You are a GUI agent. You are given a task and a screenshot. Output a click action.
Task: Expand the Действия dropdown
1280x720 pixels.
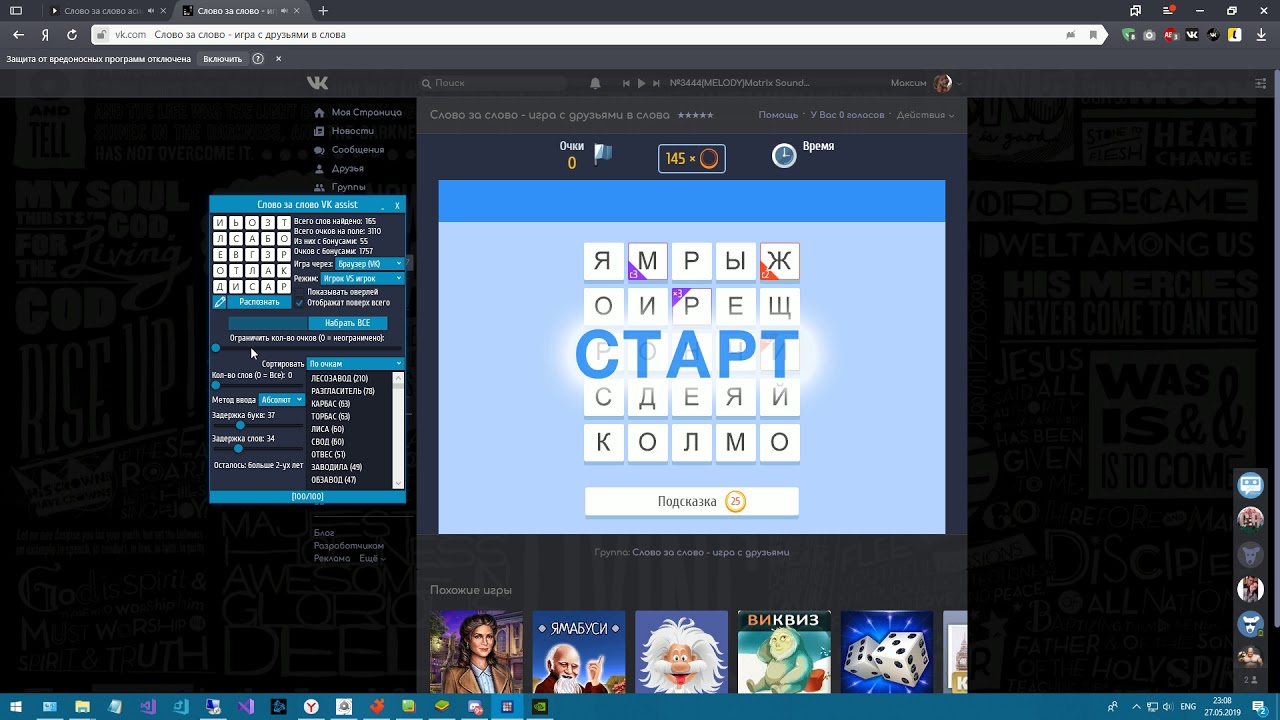(925, 115)
